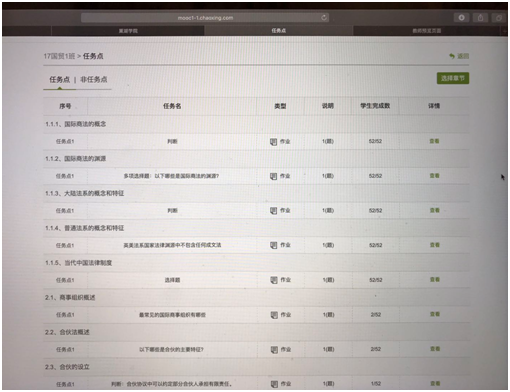Click the 17国贸1班 breadcrumb link

[59, 56]
